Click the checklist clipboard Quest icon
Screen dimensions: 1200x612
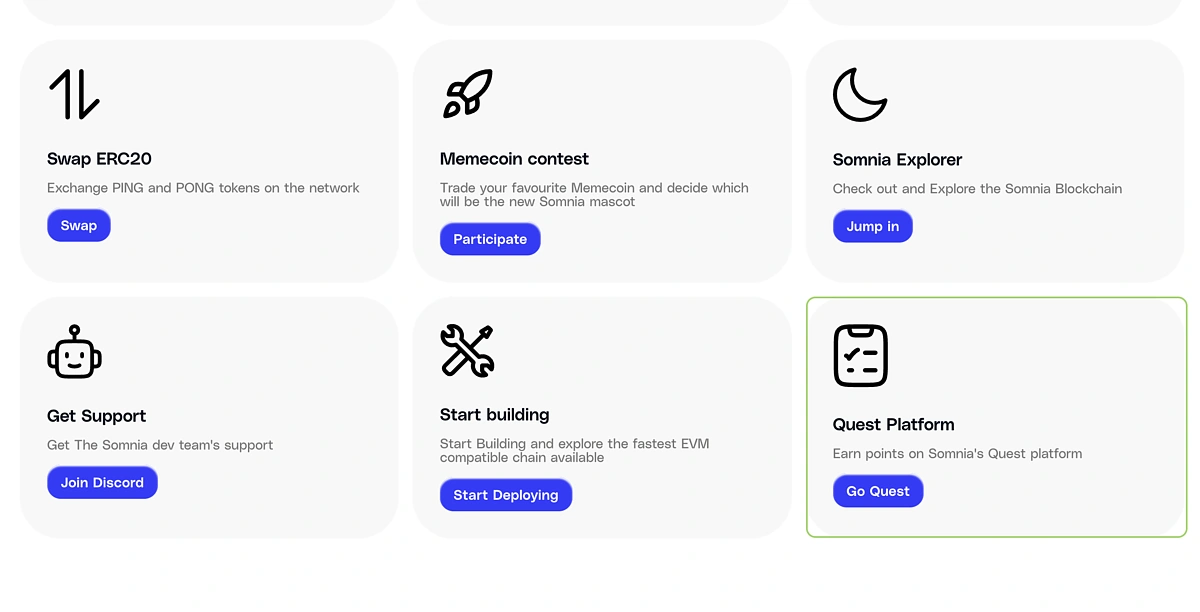click(x=860, y=356)
